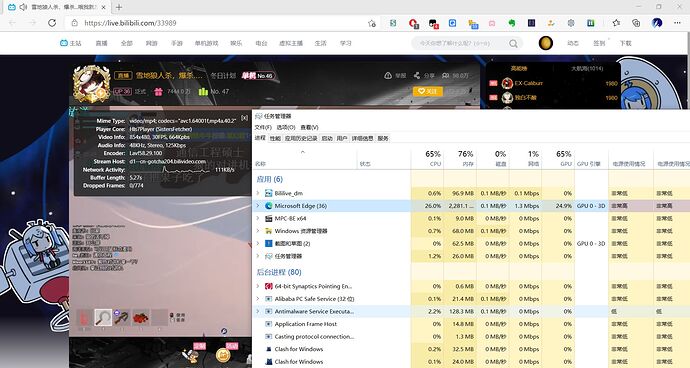The width and height of the screenshot is (690, 368).
Task: Toggle the yellow 关注 follow button
Action: (x=428, y=91)
